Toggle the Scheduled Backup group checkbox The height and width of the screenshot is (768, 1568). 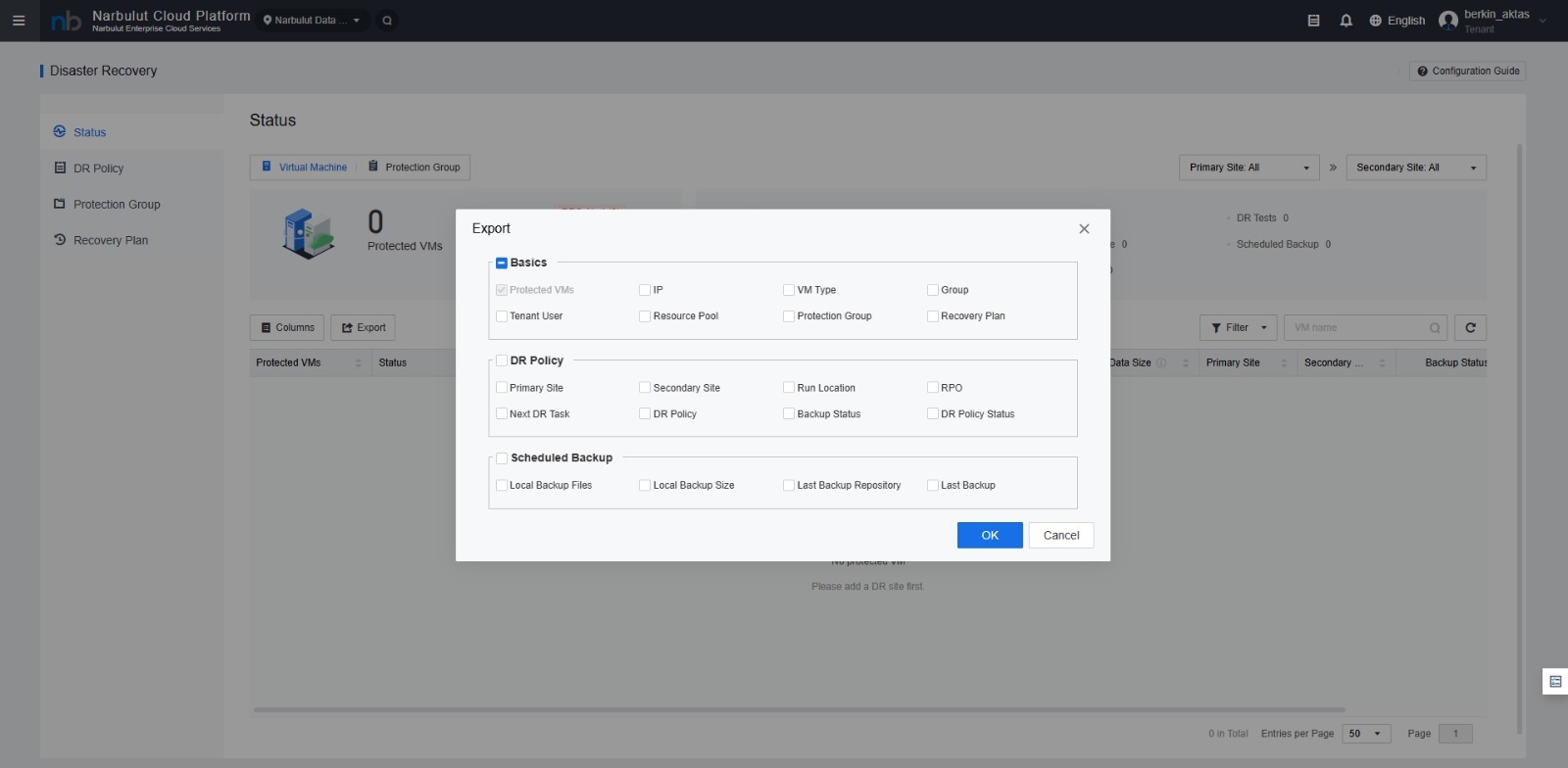[x=502, y=458]
